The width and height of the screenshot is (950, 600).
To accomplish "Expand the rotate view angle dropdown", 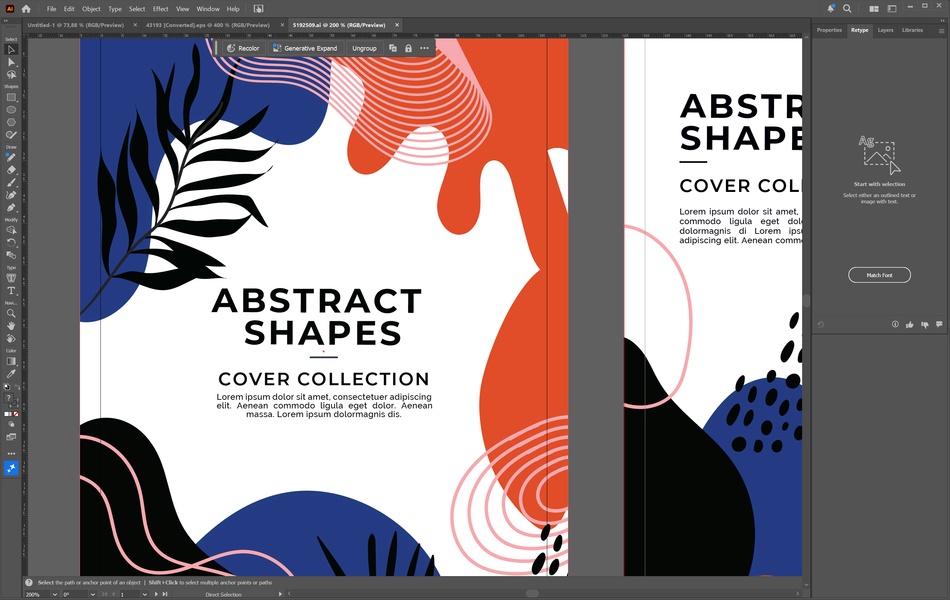I will 93,595.
